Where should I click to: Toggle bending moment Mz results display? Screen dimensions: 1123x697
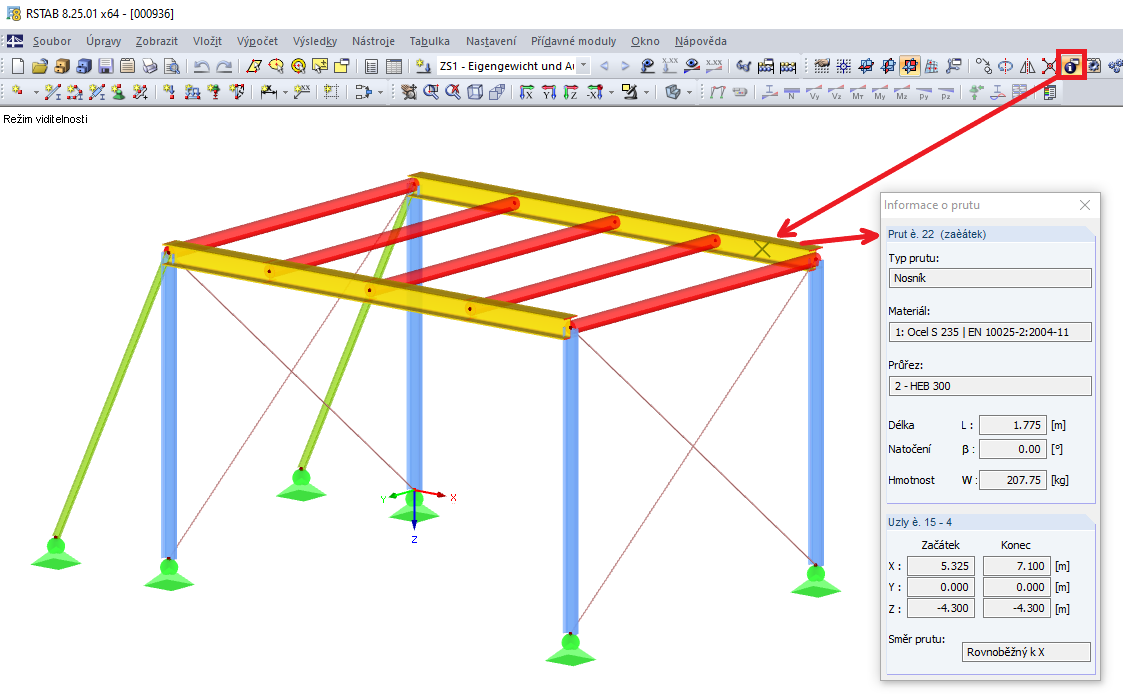pyautogui.click(x=901, y=92)
